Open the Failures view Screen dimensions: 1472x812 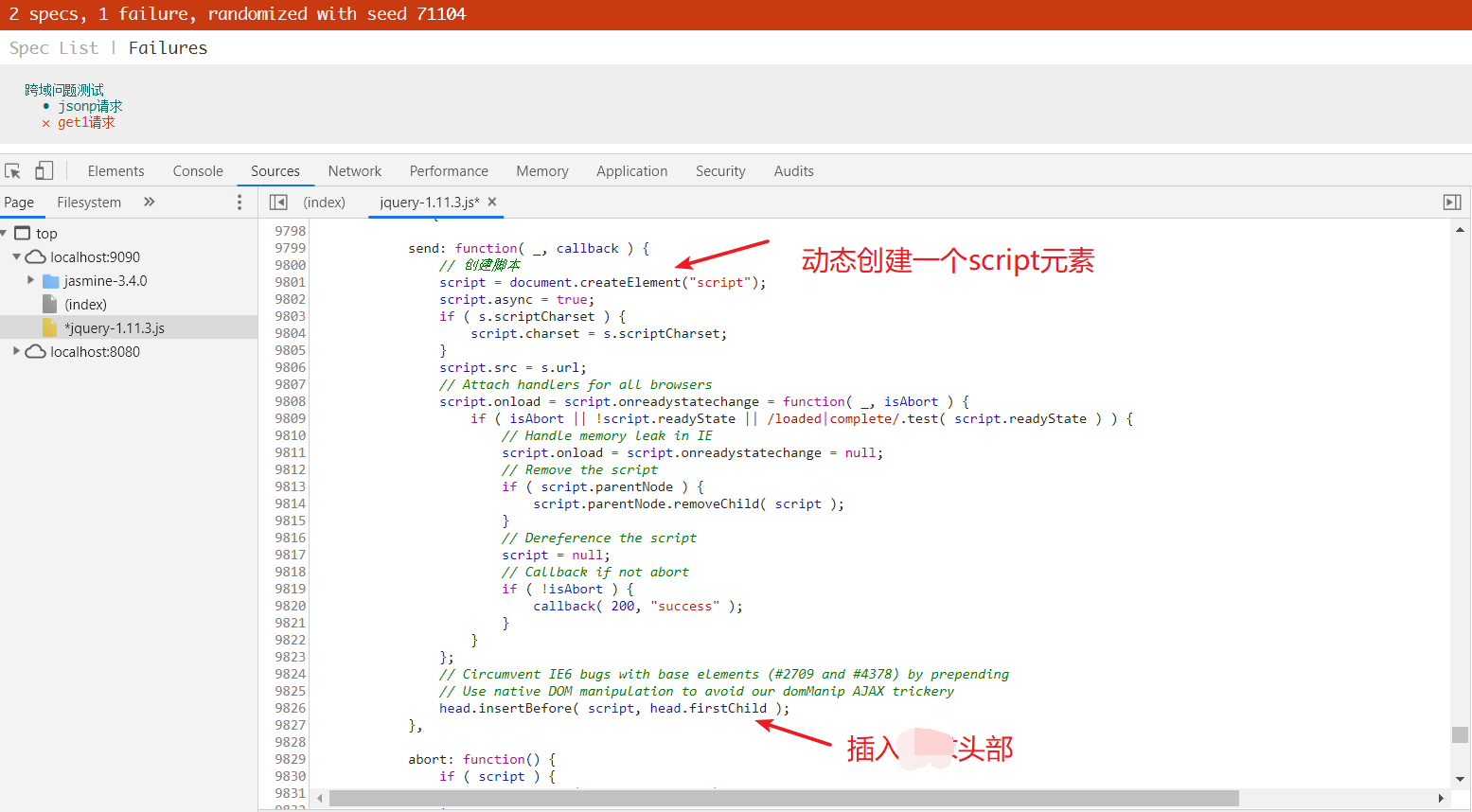pos(167,47)
